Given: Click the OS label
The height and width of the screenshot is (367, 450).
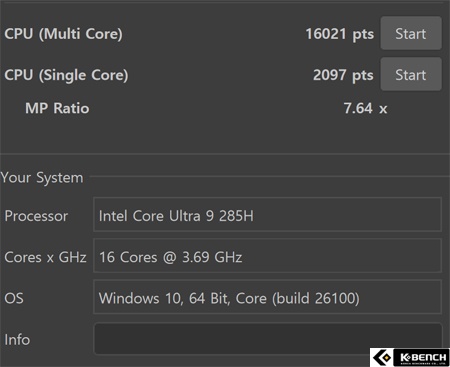Looking at the screenshot, I should 14,298.
